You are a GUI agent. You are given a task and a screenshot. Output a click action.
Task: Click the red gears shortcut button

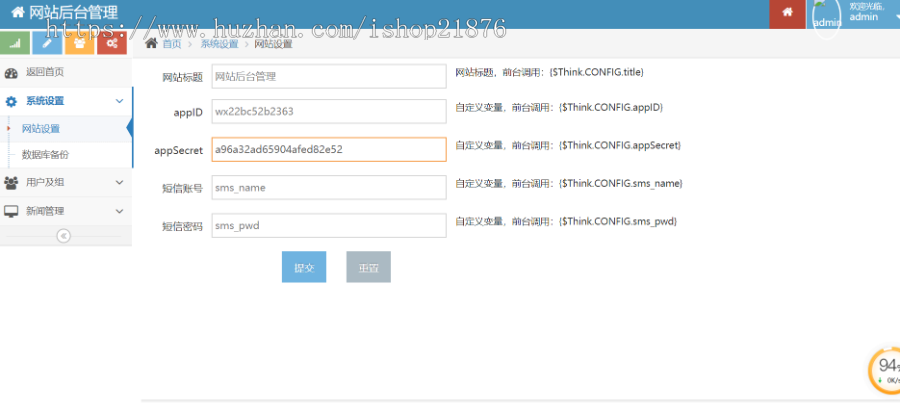coord(111,42)
